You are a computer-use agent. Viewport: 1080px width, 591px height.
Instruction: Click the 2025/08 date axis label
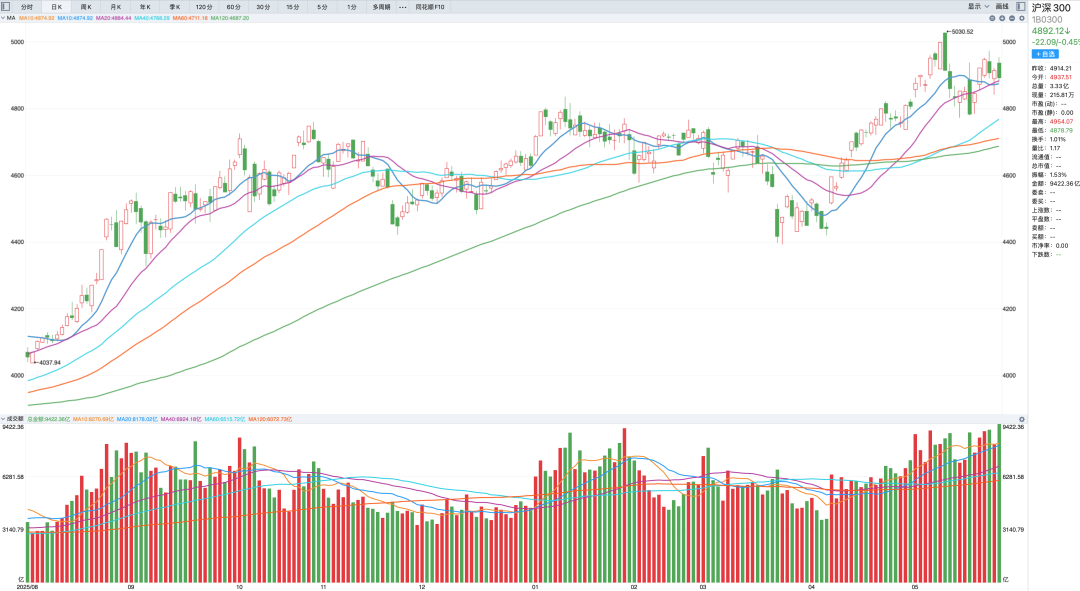(28, 587)
